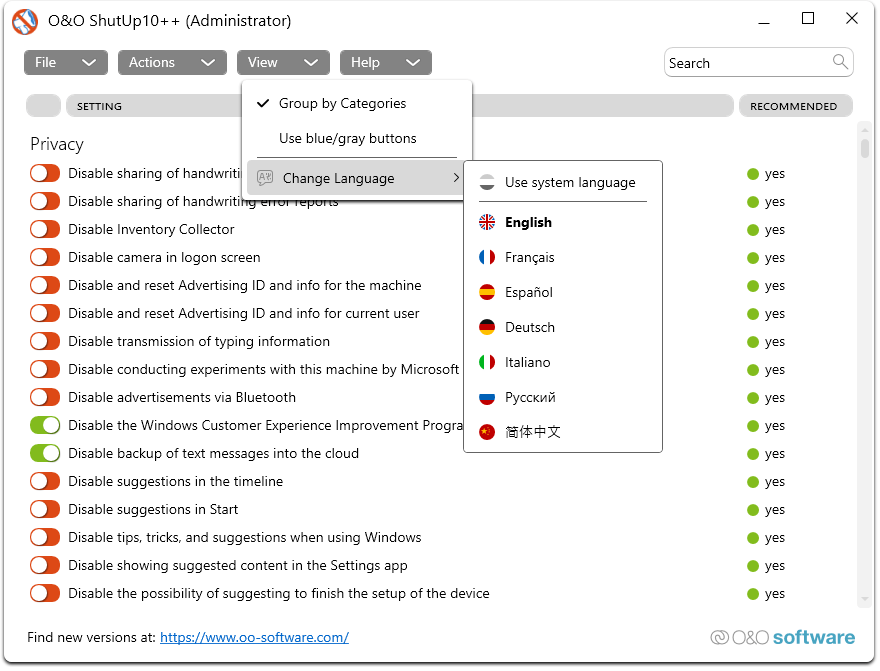880x671 pixels.
Task: Enable Disable camera in logon screen
Action: pyautogui.click(x=45, y=258)
